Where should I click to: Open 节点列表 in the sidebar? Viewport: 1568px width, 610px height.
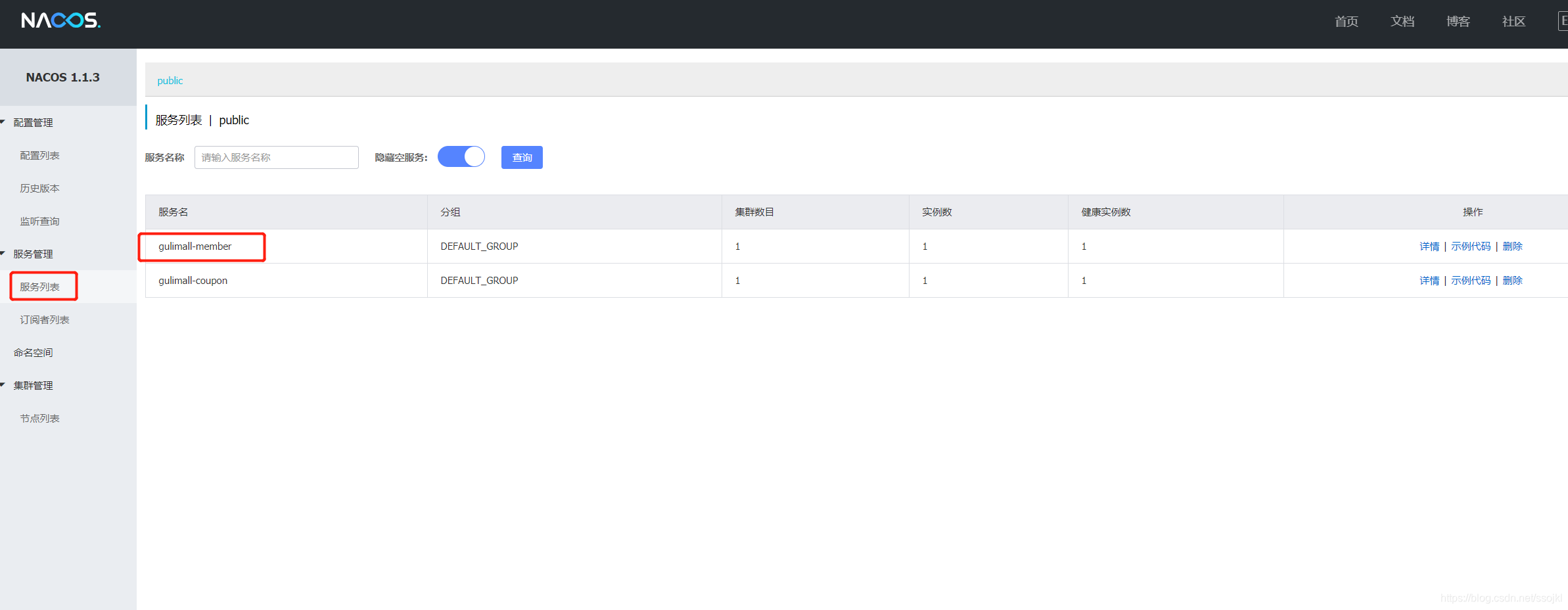point(39,418)
